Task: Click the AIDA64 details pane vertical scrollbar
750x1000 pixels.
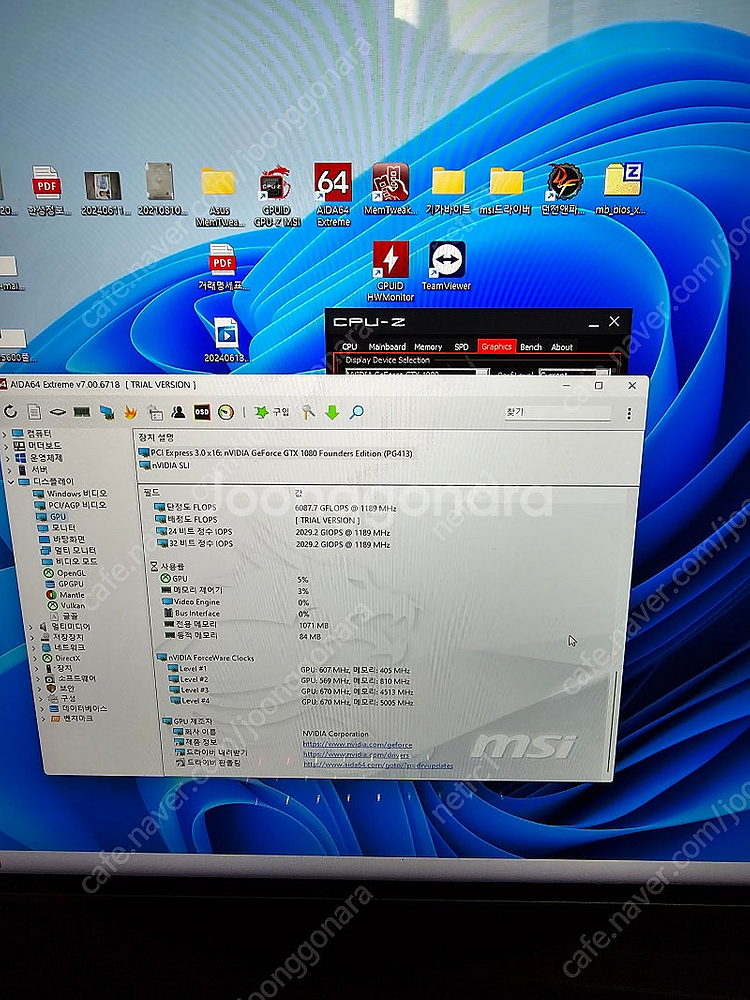Action: [x=614, y=721]
